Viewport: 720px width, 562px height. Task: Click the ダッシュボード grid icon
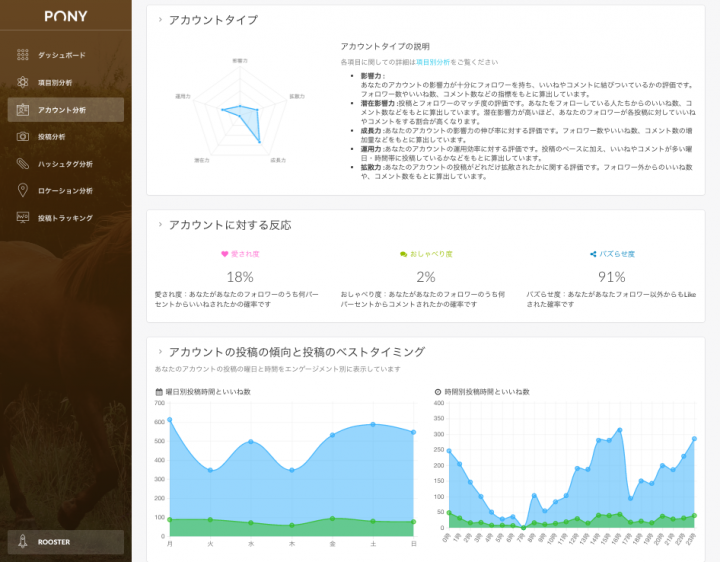pos(22,55)
